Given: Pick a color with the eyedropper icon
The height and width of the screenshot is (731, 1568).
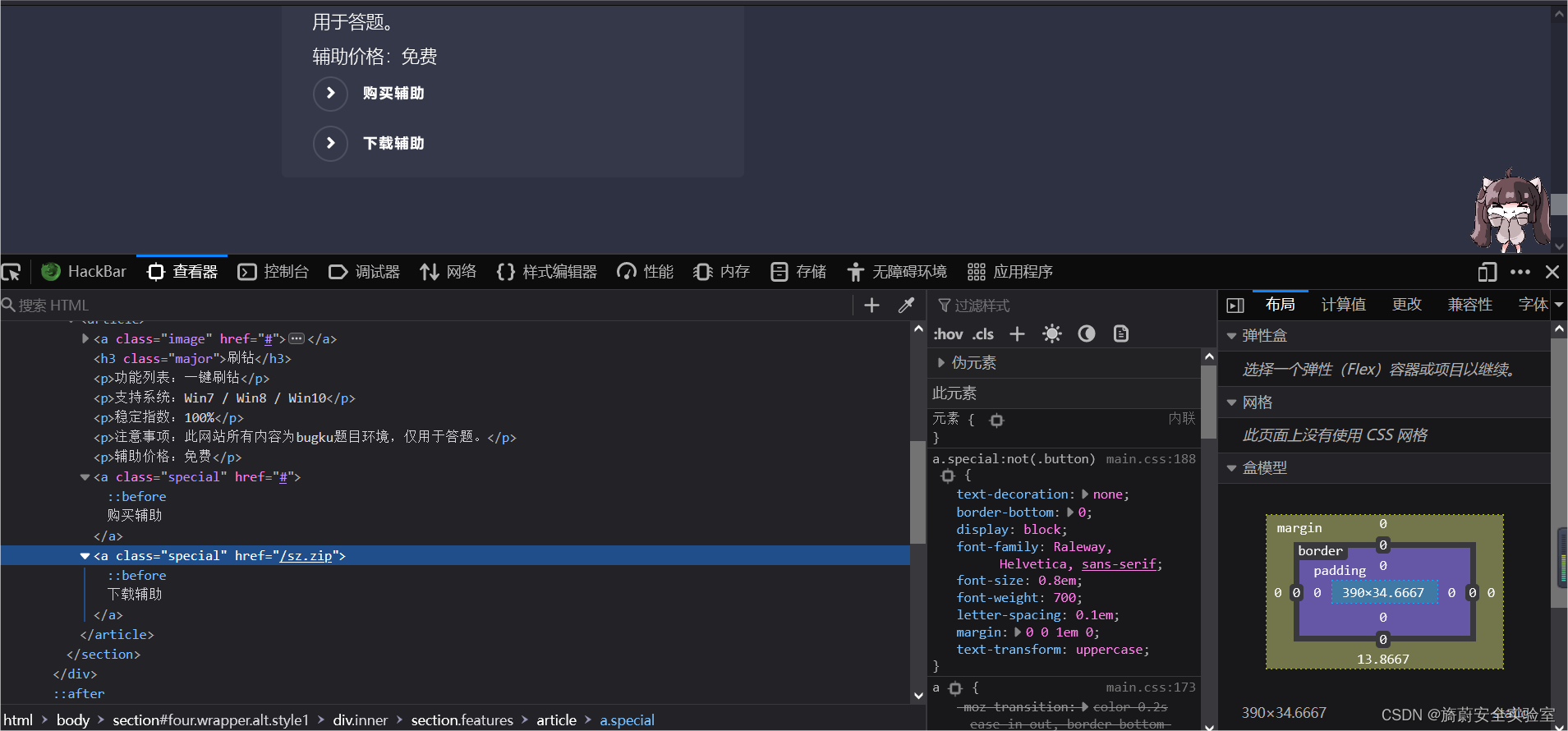Looking at the screenshot, I should click(907, 306).
